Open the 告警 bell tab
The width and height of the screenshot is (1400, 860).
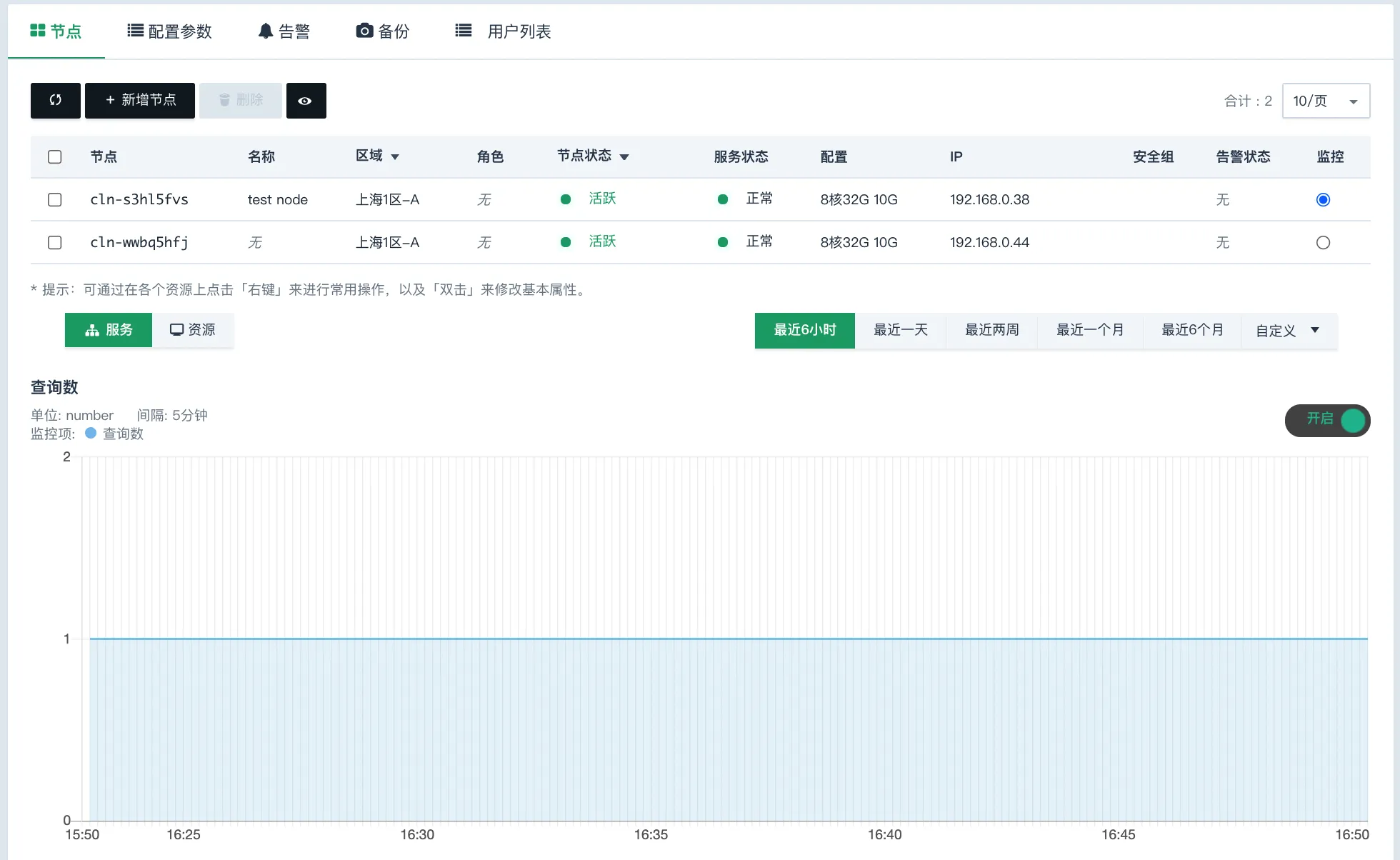click(x=284, y=31)
